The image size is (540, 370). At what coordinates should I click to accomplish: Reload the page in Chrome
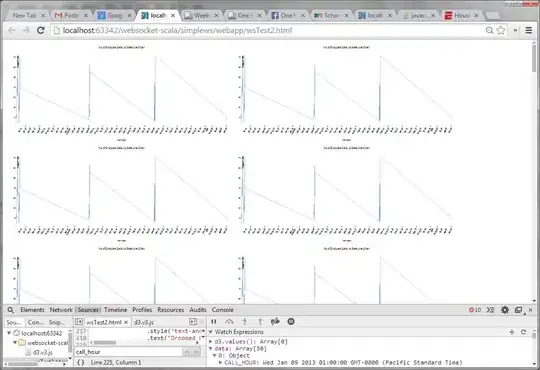[41, 30]
